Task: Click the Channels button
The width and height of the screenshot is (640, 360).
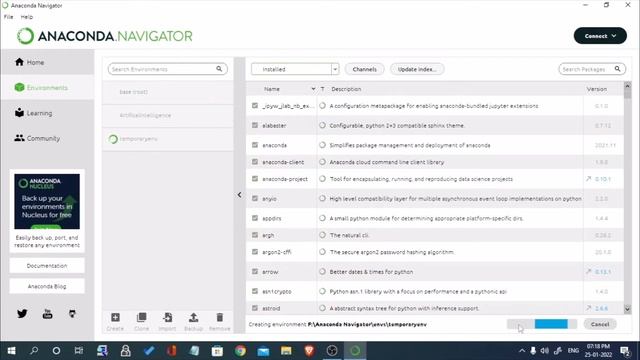Action: click(x=364, y=69)
